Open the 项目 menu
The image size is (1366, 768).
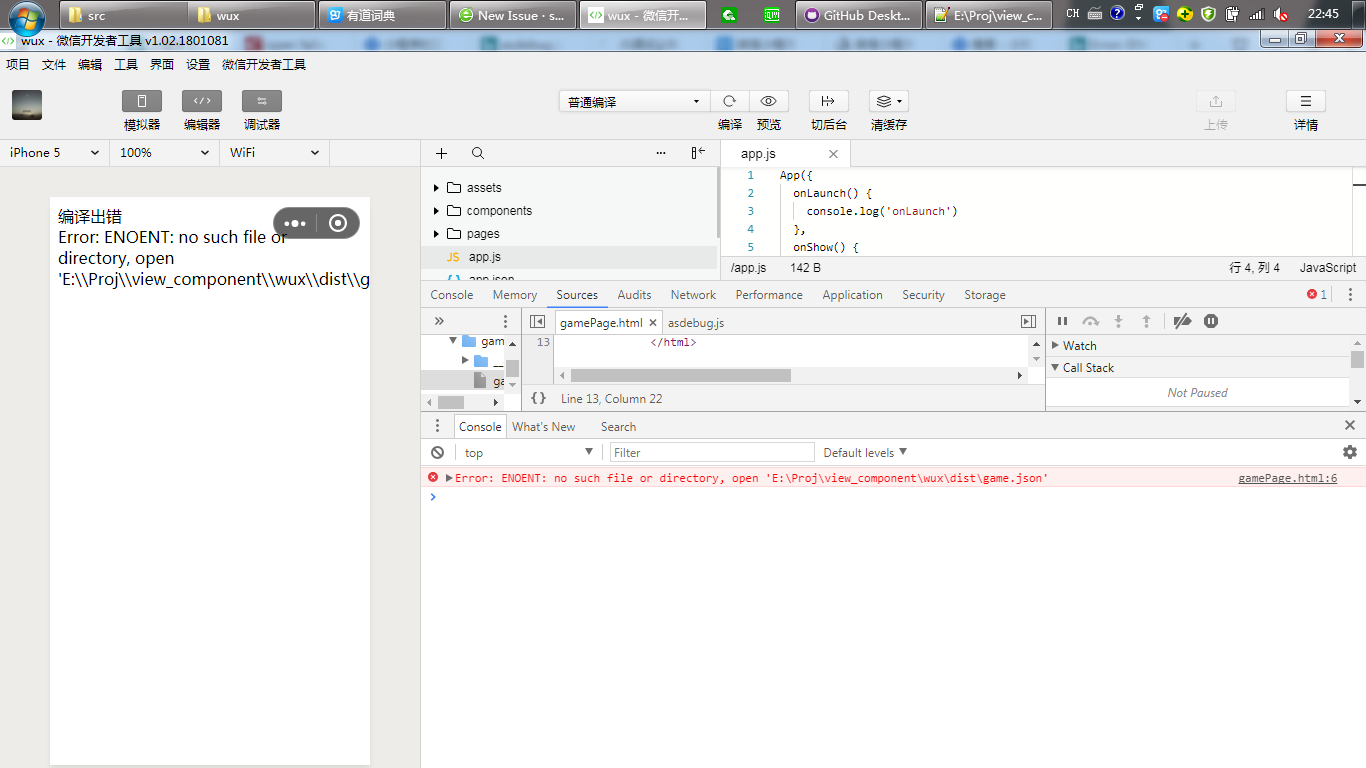18,64
